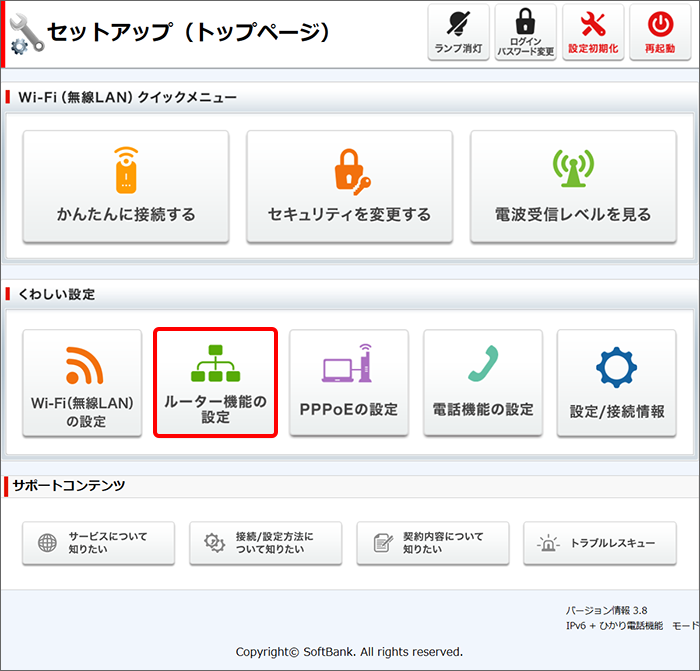Click the くわしい設定 section heading
This screenshot has width=700, height=671.
pyautogui.click(x=56, y=294)
